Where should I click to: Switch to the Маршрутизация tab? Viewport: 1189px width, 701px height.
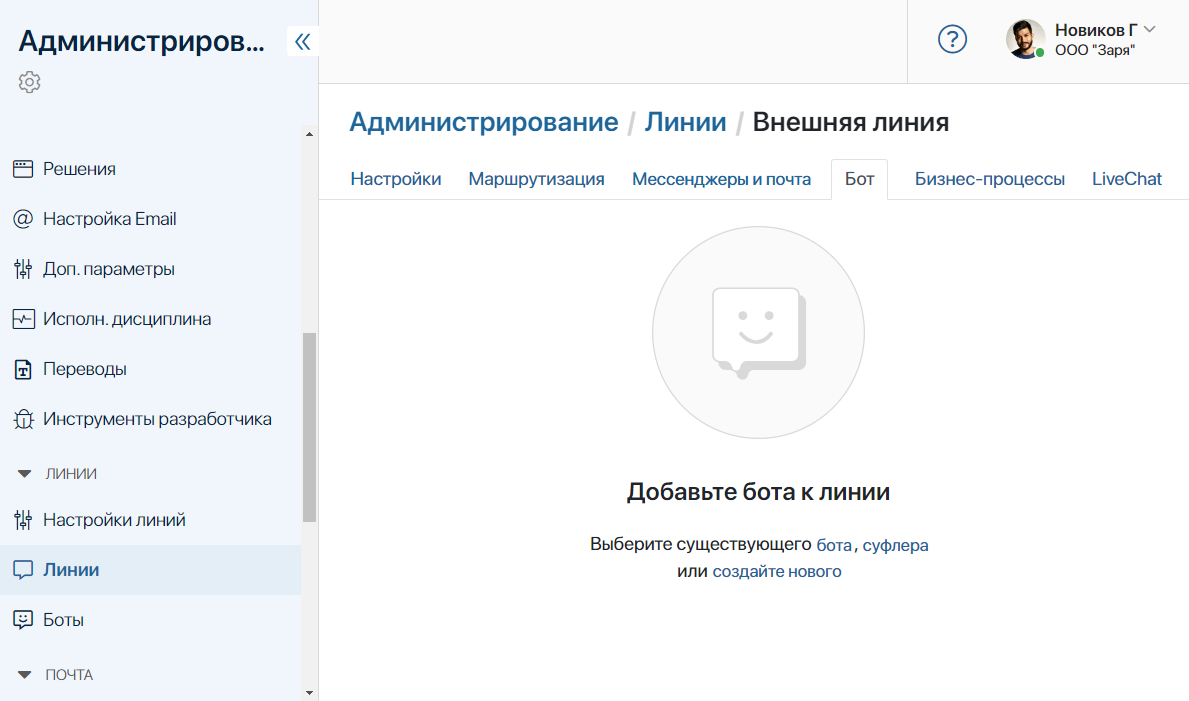[536, 179]
